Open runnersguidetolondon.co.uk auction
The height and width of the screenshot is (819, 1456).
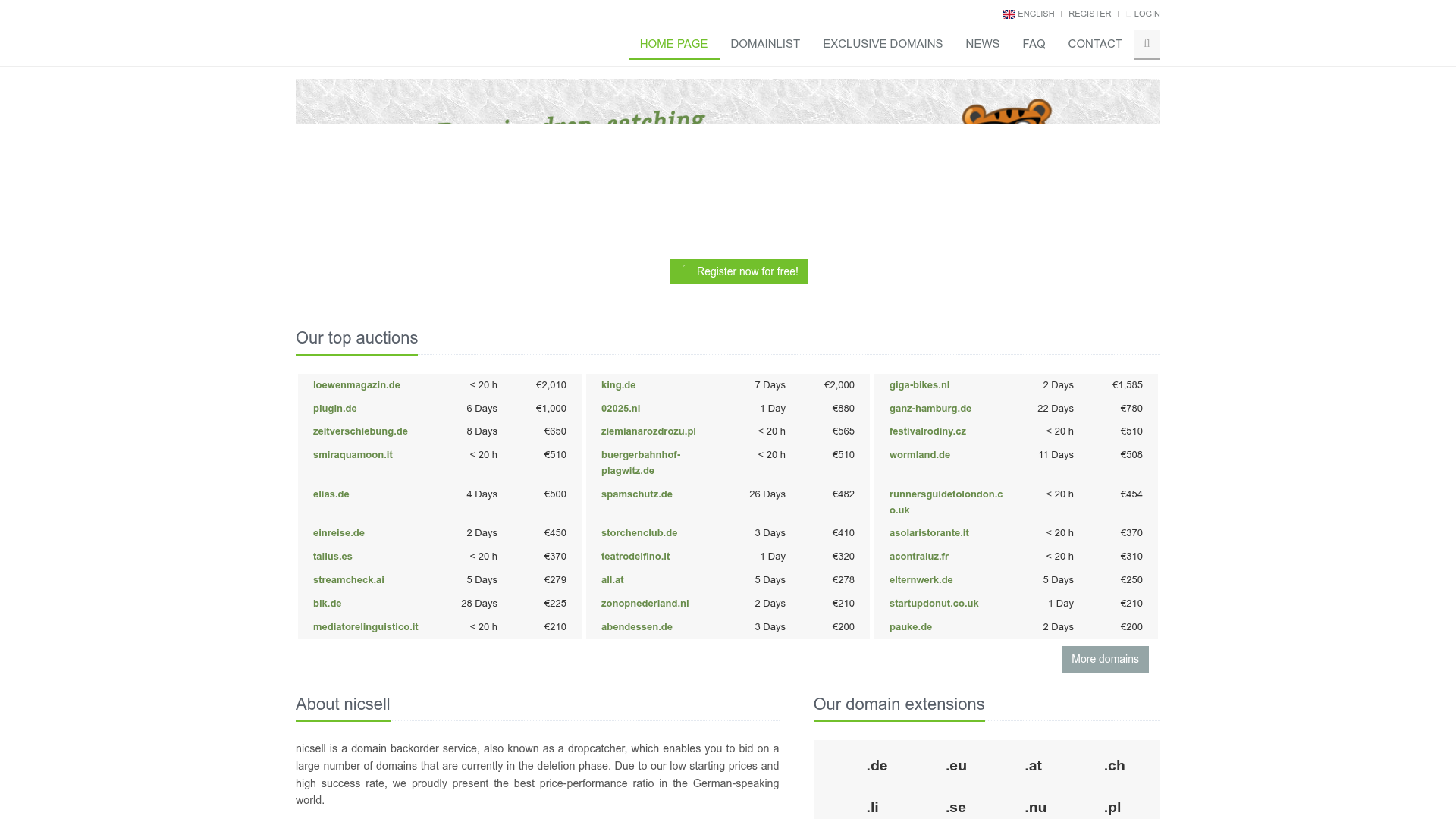pyautogui.click(x=946, y=502)
